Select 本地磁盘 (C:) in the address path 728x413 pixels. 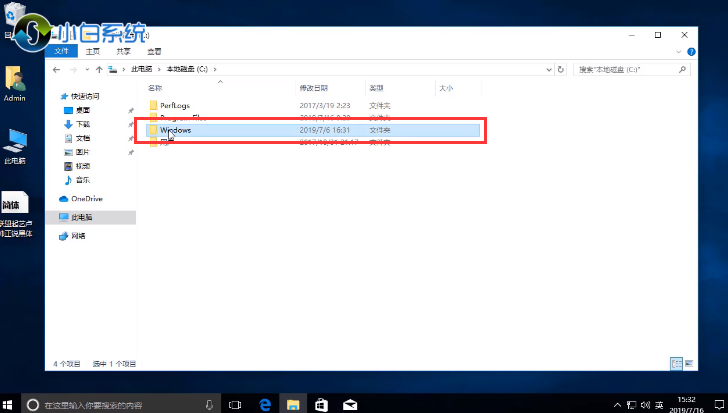click(187, 69)
